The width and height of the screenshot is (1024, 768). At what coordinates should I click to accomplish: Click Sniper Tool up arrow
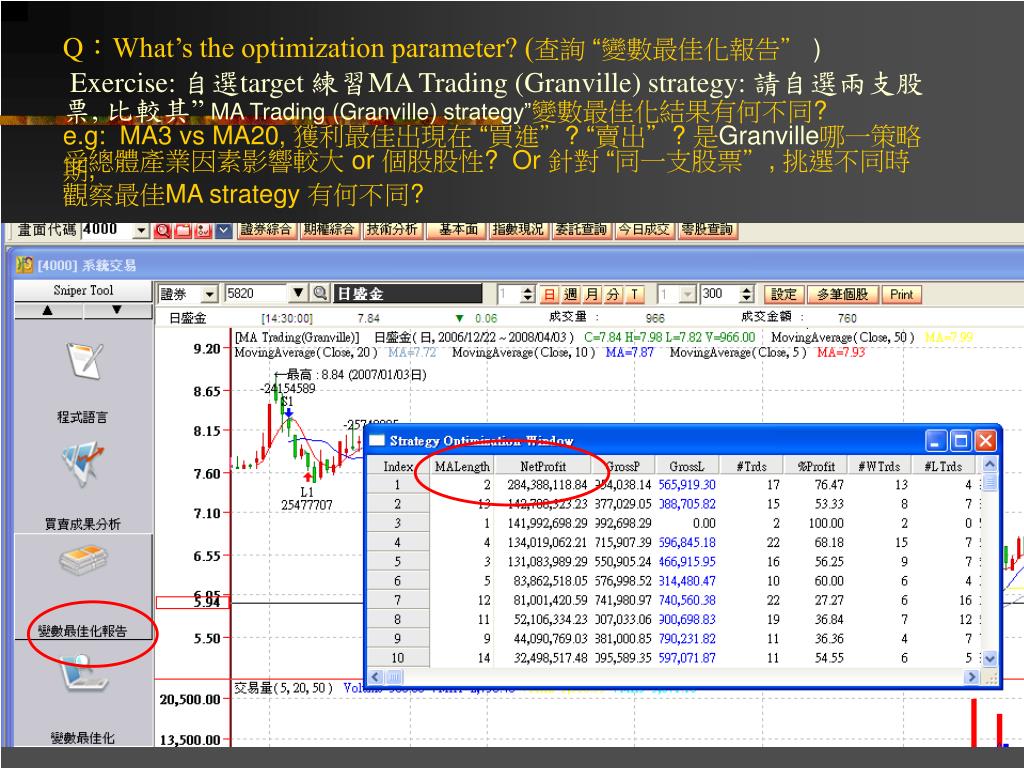click(x=48, y=311)
